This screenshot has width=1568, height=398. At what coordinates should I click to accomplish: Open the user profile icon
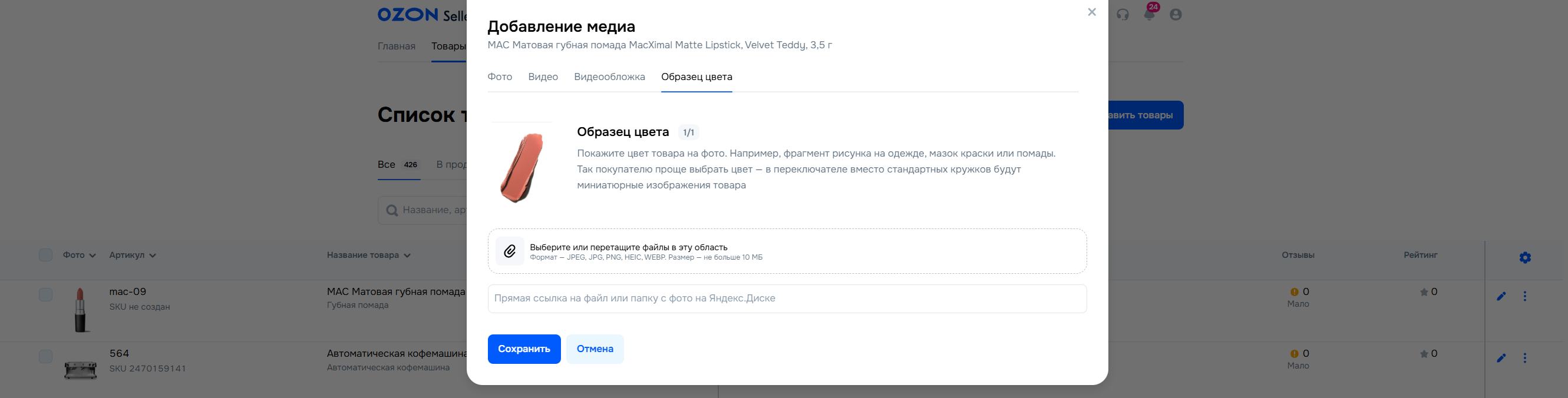point(1176,15)
